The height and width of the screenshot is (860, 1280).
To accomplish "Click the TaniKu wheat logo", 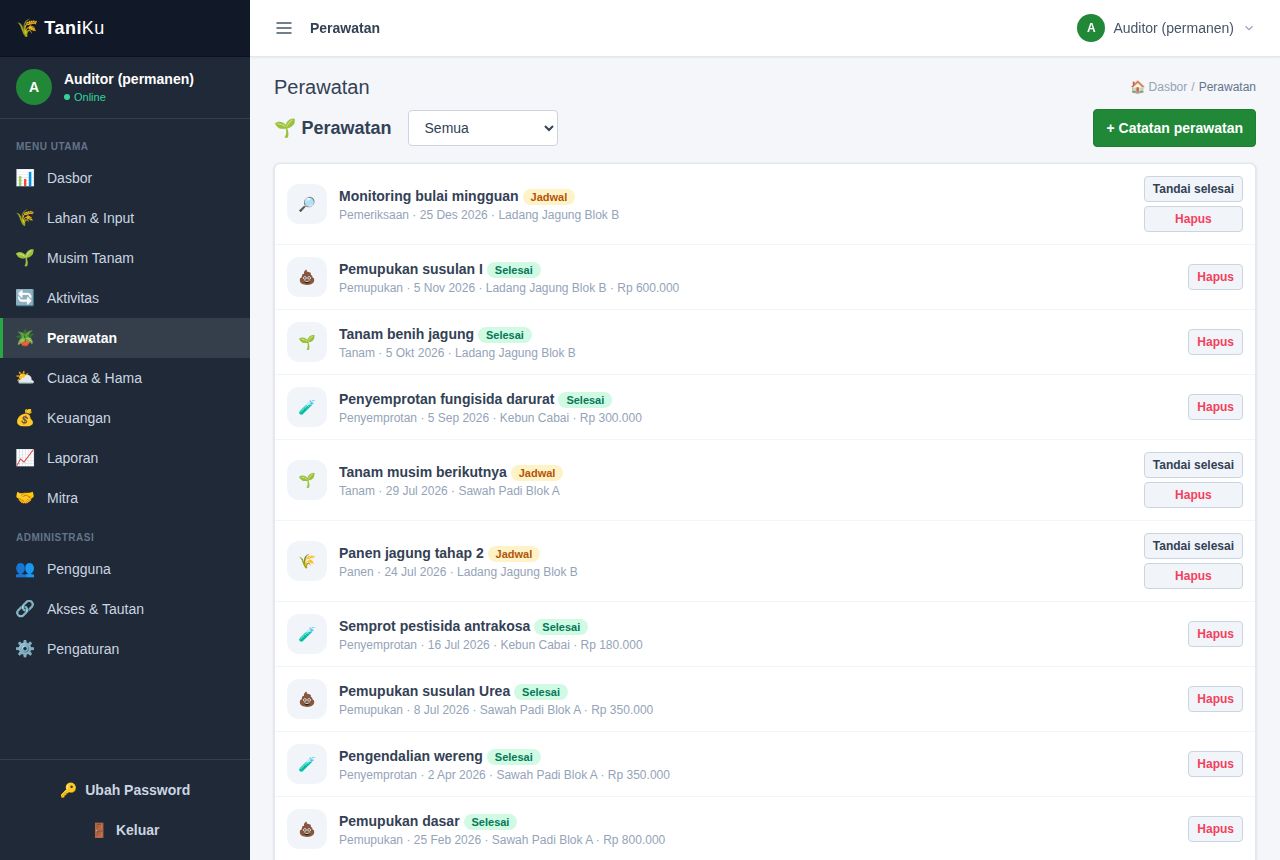I will click(x=27, y=28).
